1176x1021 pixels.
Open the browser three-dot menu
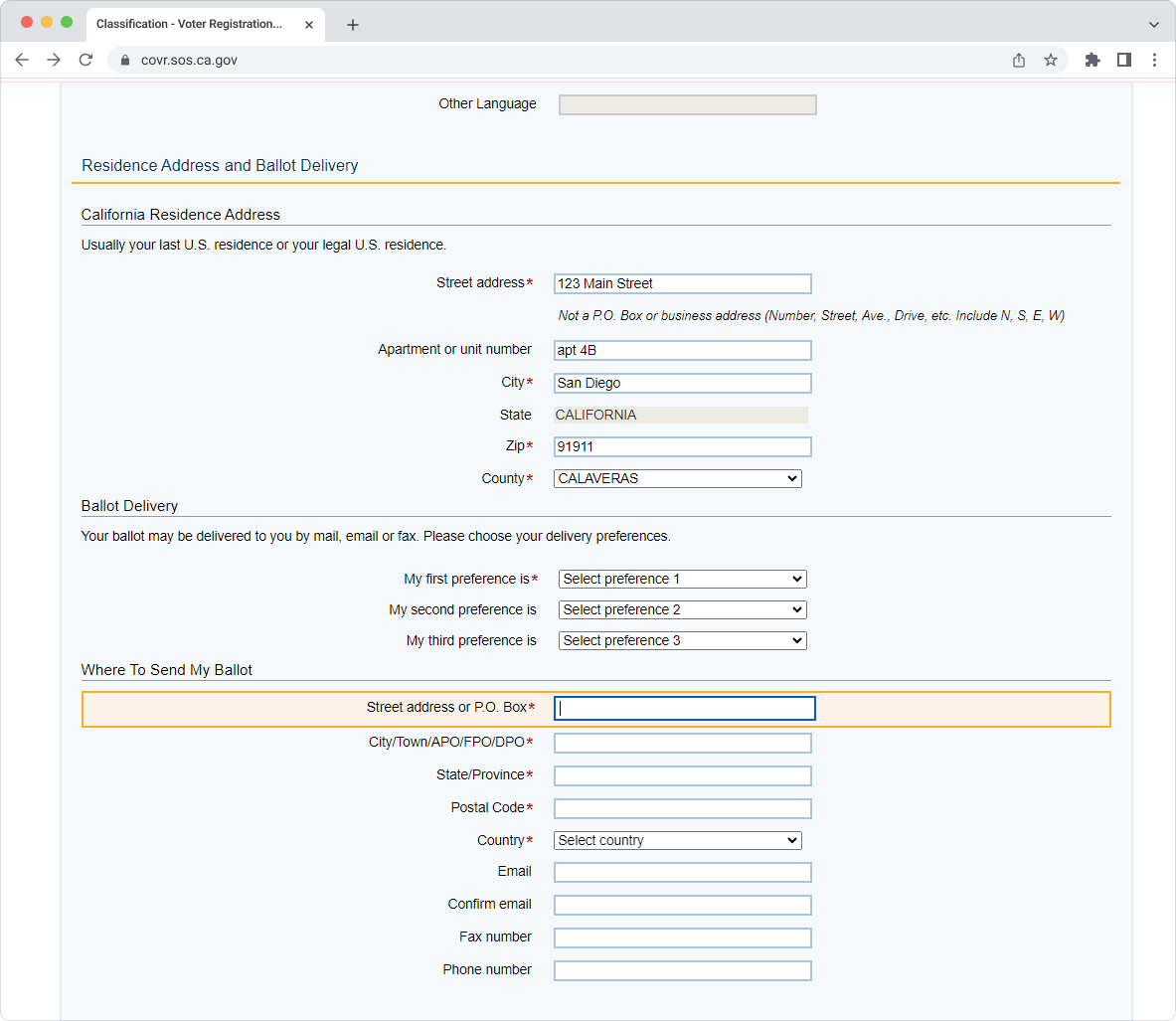tap(1154, 60)
